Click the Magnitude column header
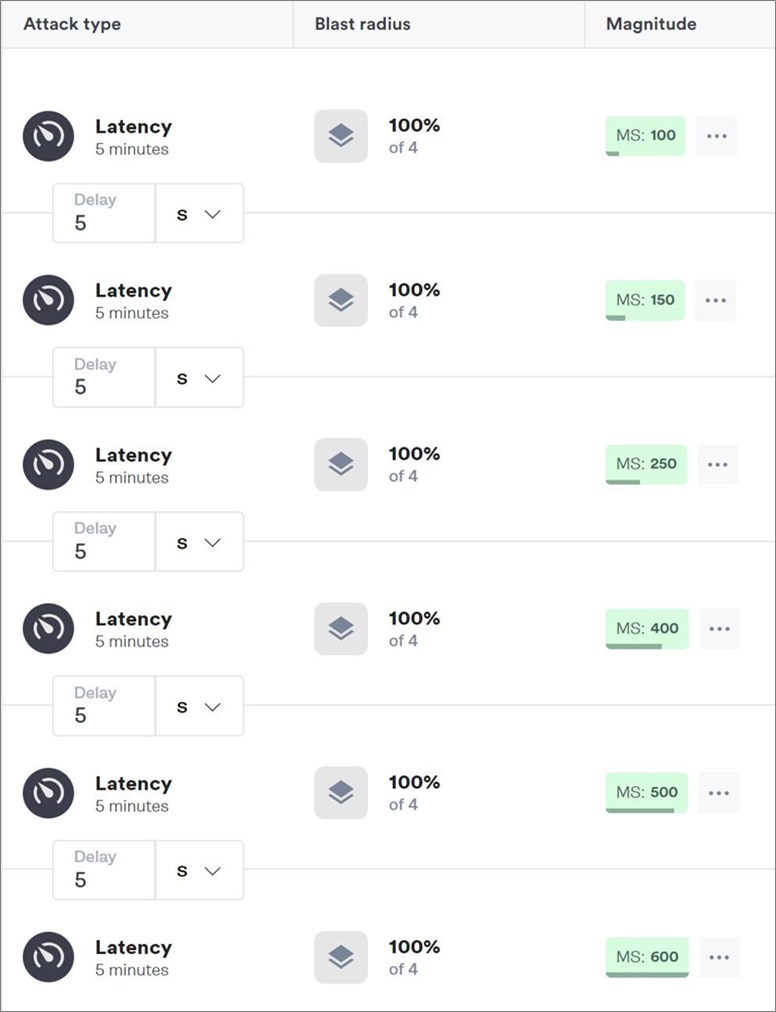Viewport: 776px width, 1012px height. coord(651,25)
